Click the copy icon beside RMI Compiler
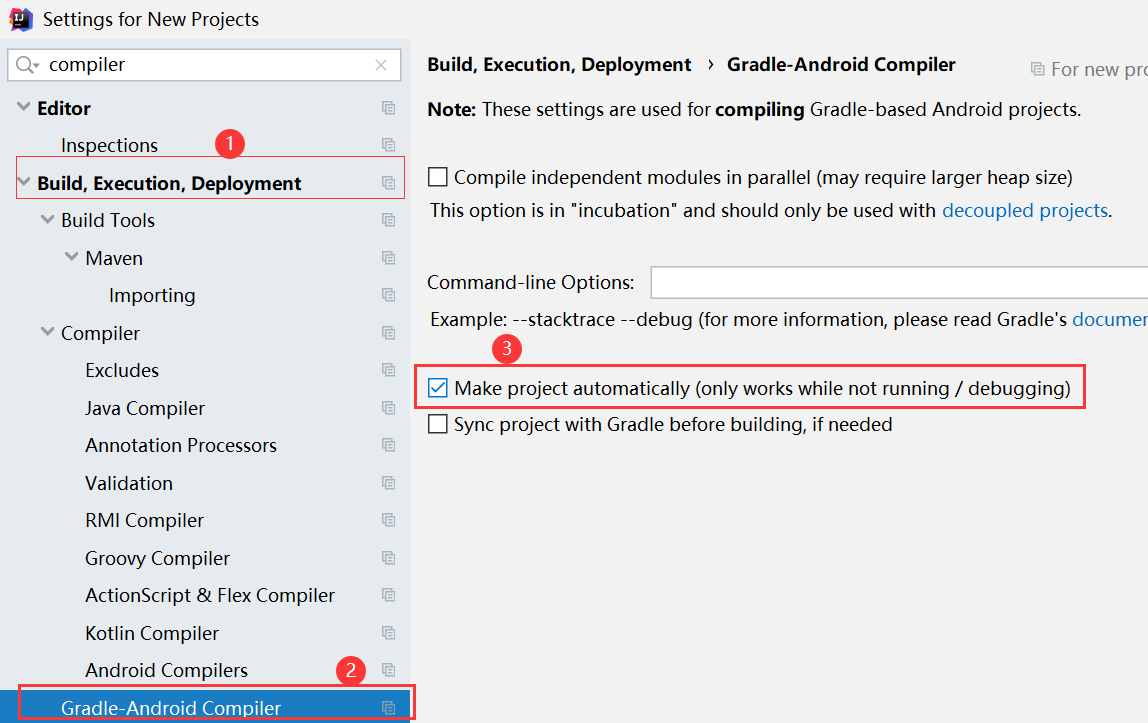 point(389,520)
